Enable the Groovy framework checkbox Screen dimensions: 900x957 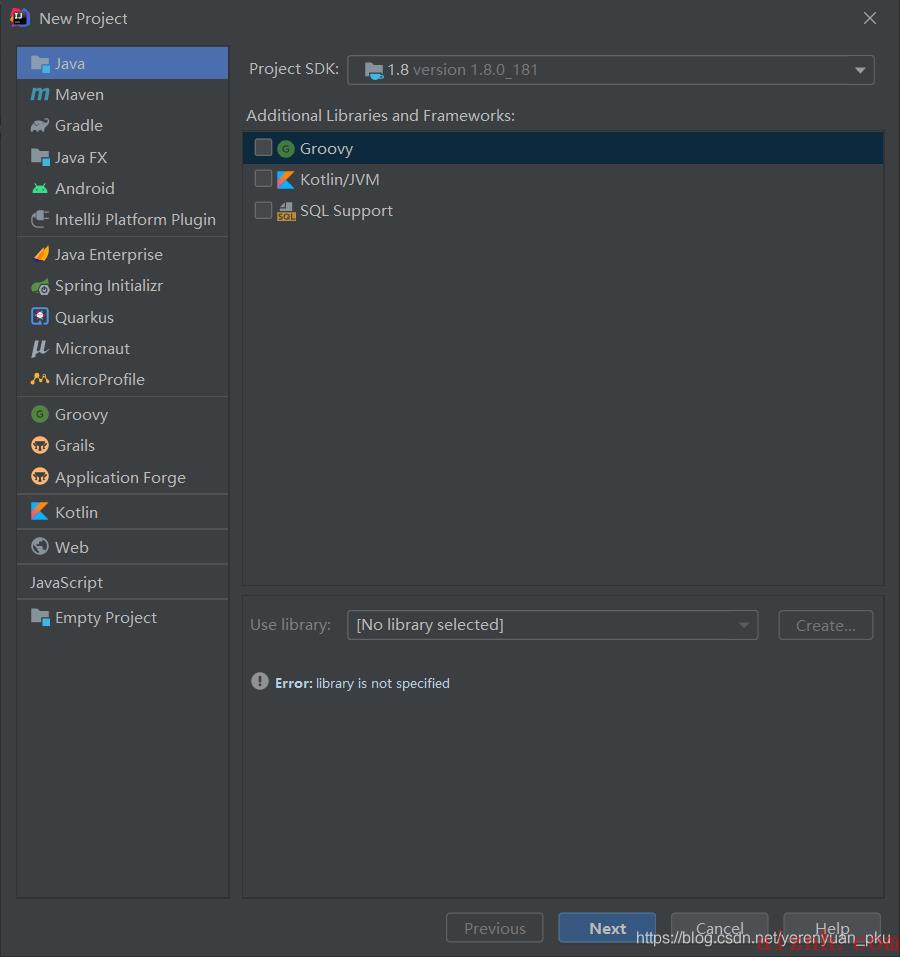point(263,147)
